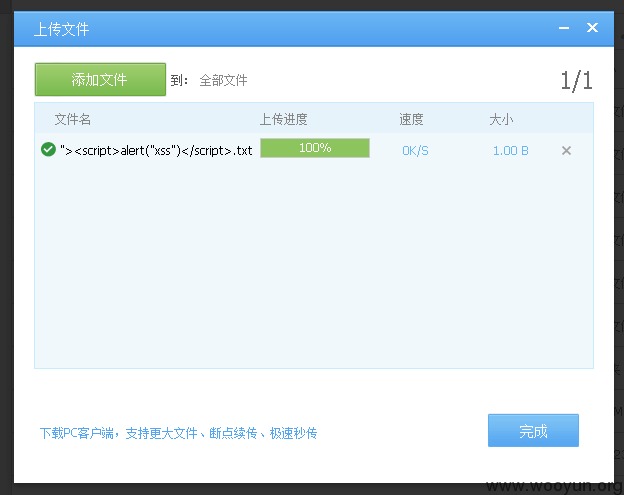This screenshot has width=624, height=495.
Task: Click the green 添加文件 button
Action: 100,79
